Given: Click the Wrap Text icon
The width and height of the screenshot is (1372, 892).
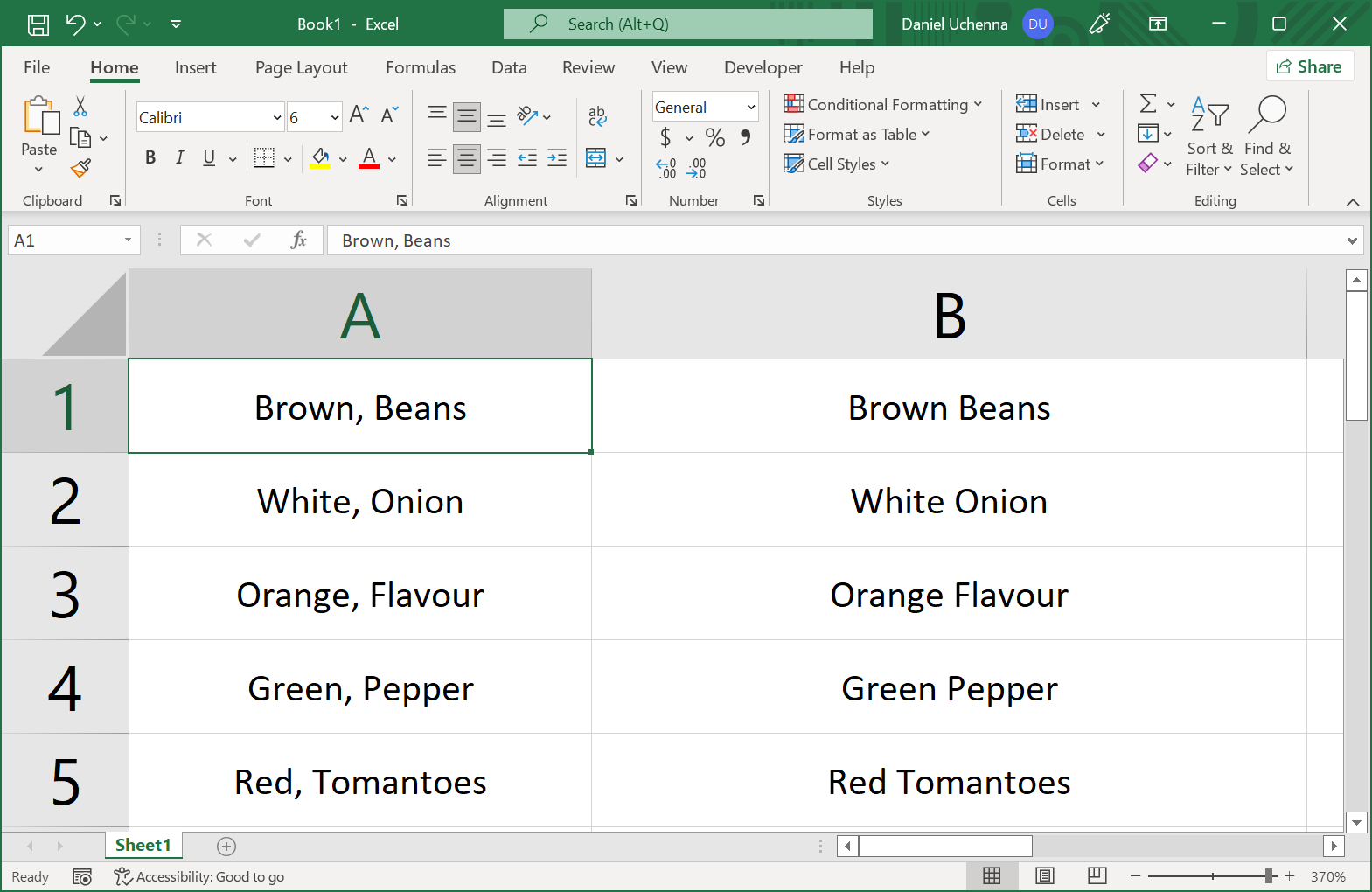Looking at the screenshot, I should 597,115.
